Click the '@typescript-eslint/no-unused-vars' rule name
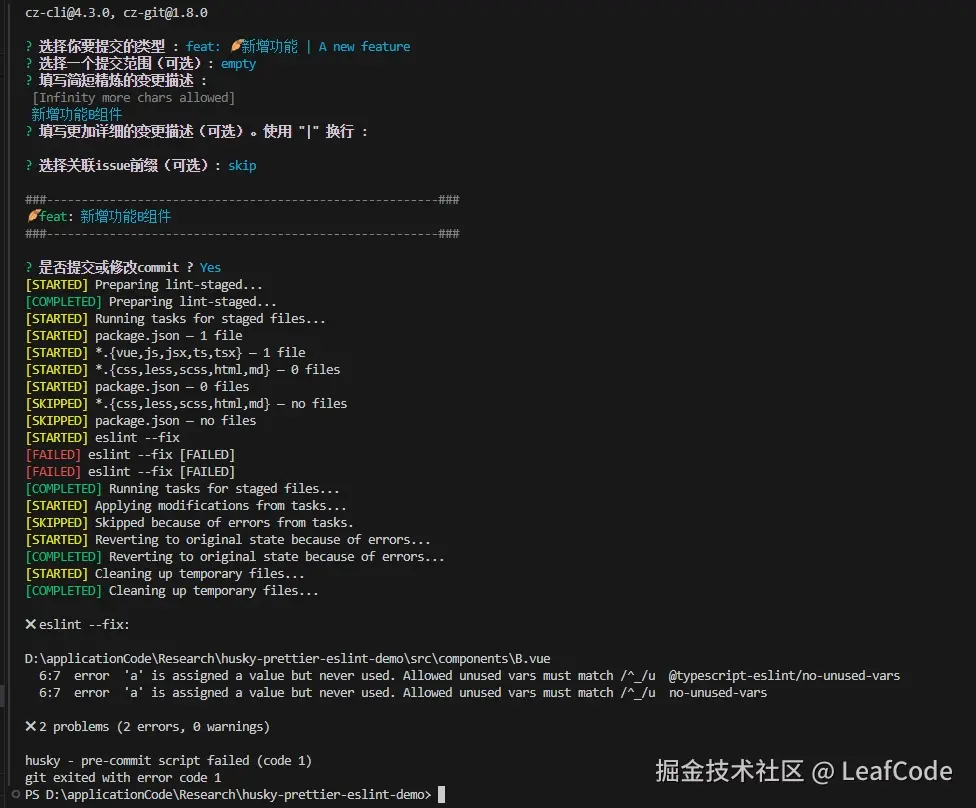The image size is (976, 808). tap(784, 675)
